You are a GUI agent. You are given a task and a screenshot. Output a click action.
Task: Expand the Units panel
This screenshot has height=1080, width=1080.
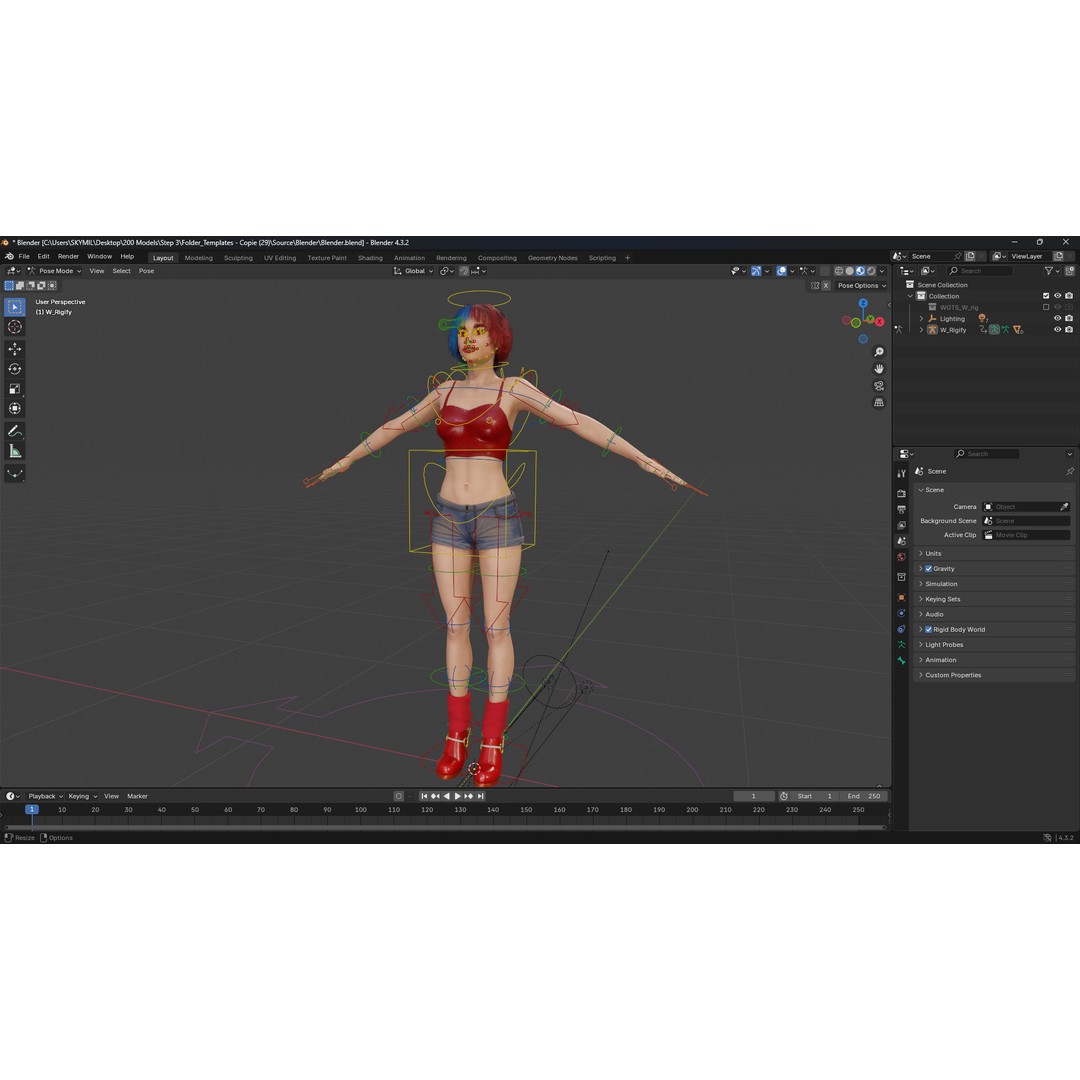(995, 554)
